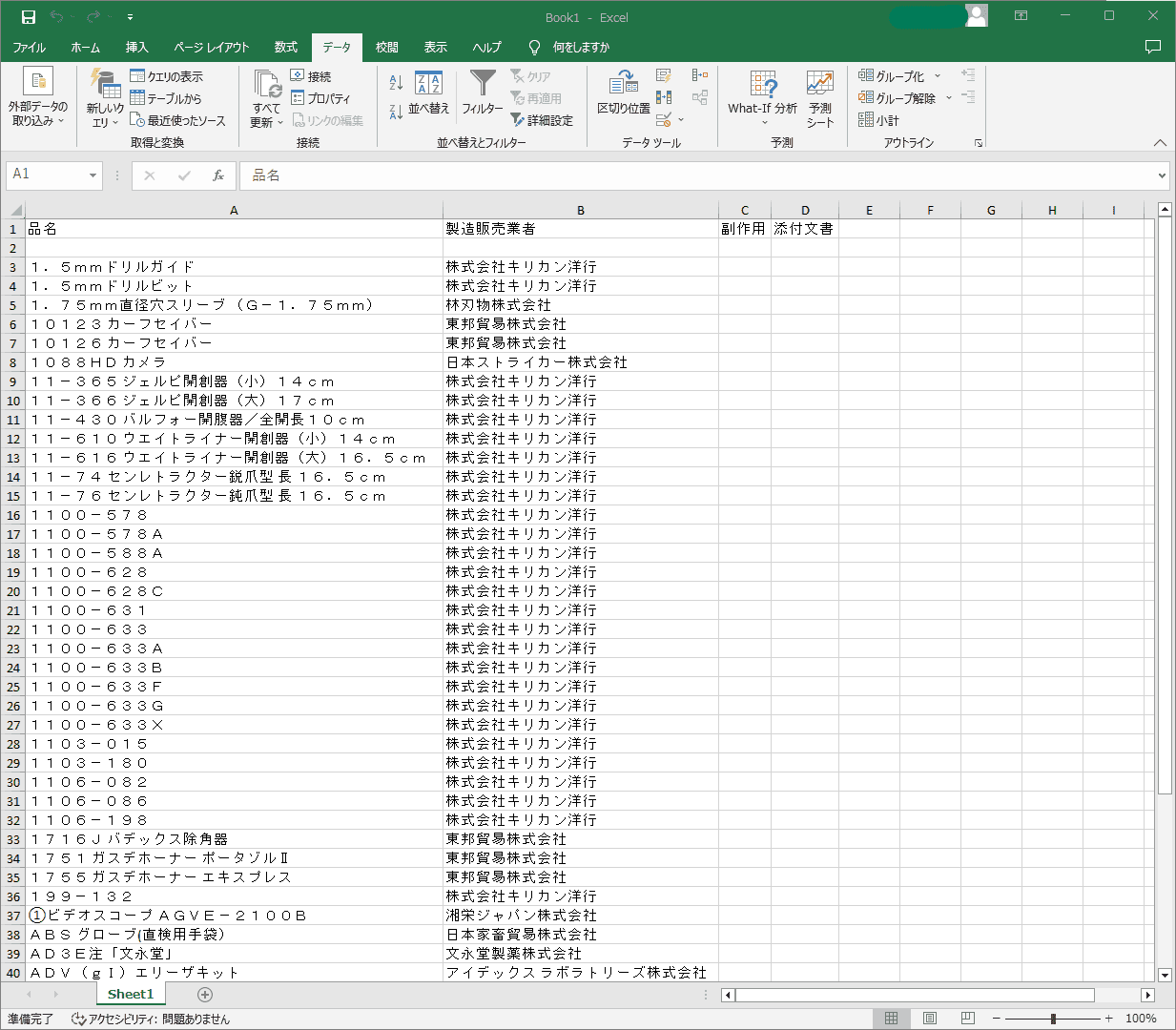Click the Undo arrow icon

pyautogui.click(x=56, y=17)
